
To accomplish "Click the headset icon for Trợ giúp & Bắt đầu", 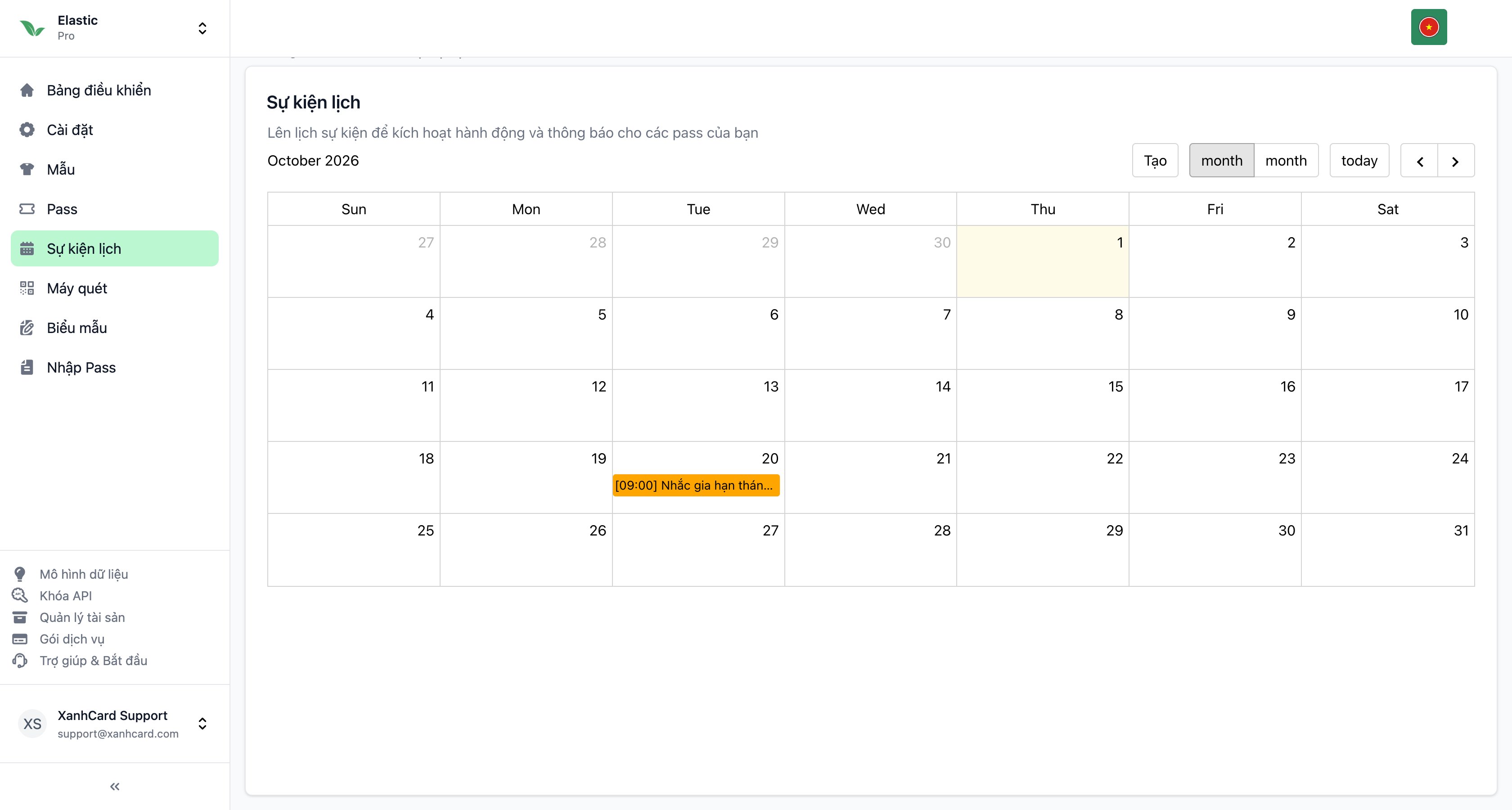I will click(20, 661).
